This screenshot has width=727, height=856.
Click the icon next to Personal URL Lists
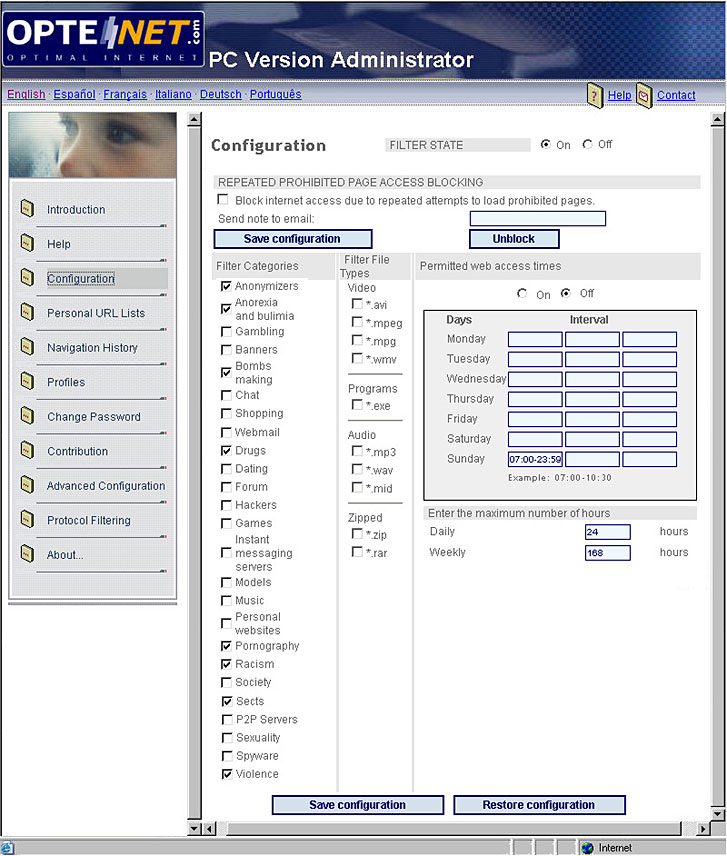pyautogui.click(x=27, y=312)
